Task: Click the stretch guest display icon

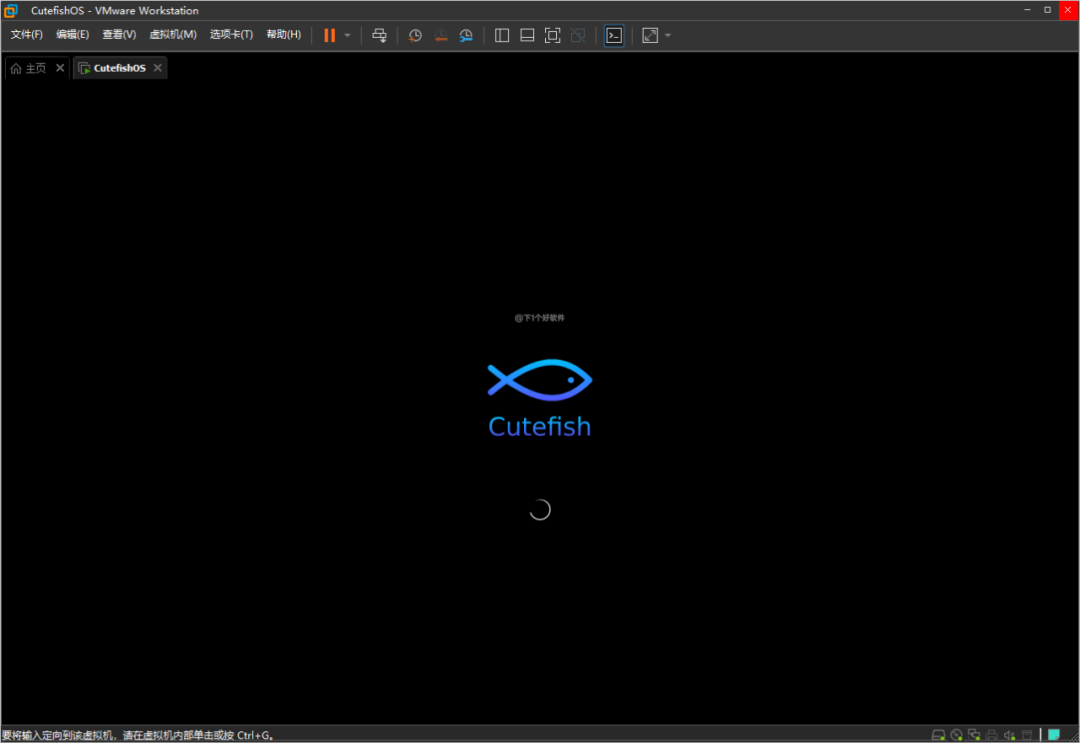Action: coord(650,35)
